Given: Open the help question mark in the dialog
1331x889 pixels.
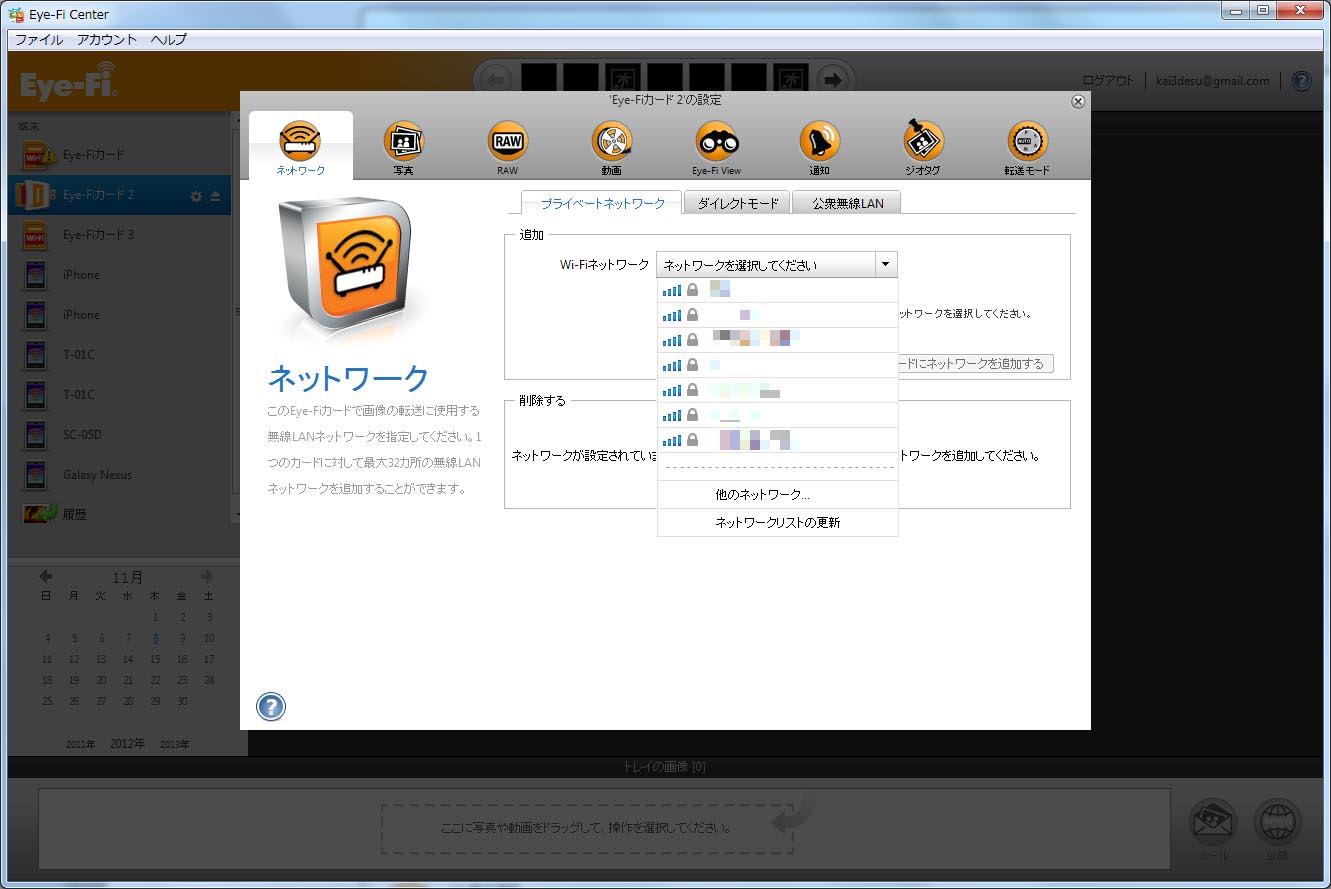Looking at the screenshot, I should click(269, 707).
